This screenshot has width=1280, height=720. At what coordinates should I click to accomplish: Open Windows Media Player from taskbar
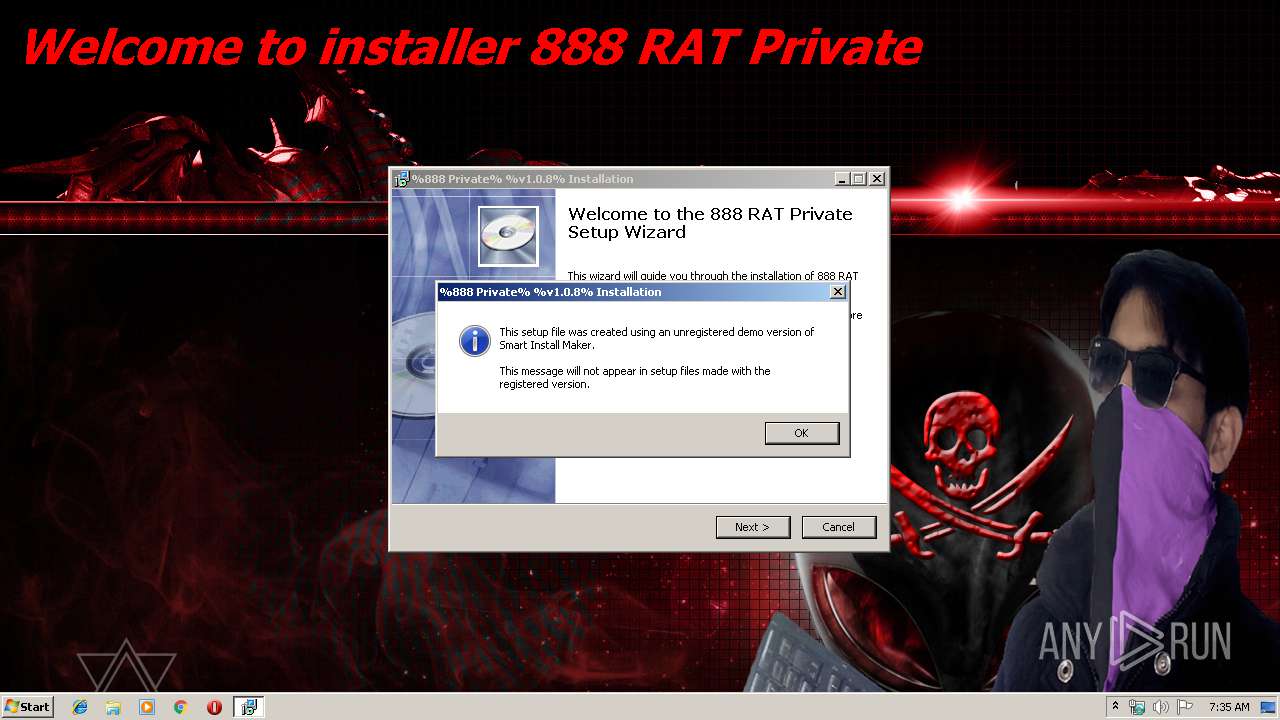tap(147, 707)
